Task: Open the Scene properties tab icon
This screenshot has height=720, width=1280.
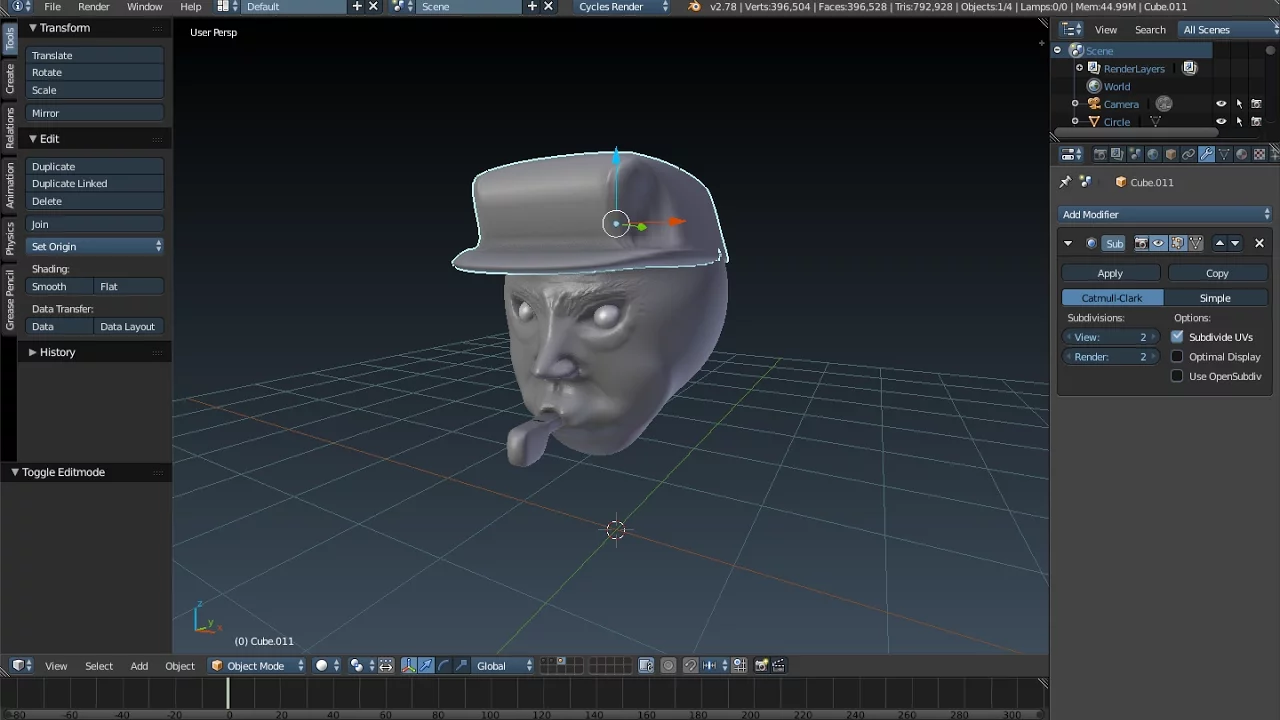Action: click(1135, 154)
